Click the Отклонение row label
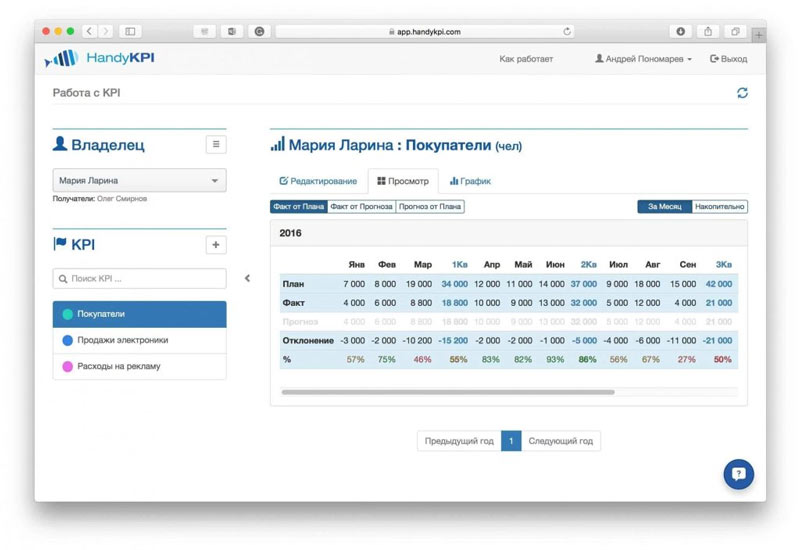Screen dimensions: 800x550 pyautogui.click(x=308, y=340)
